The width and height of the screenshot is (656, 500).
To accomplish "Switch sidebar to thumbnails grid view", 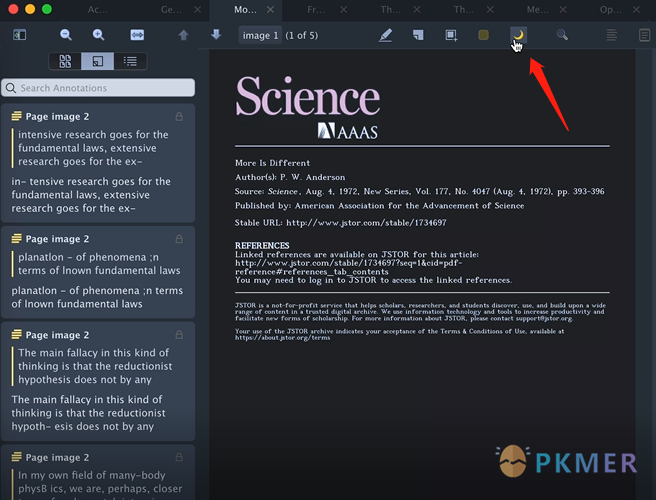I will (x=65, y=62).
